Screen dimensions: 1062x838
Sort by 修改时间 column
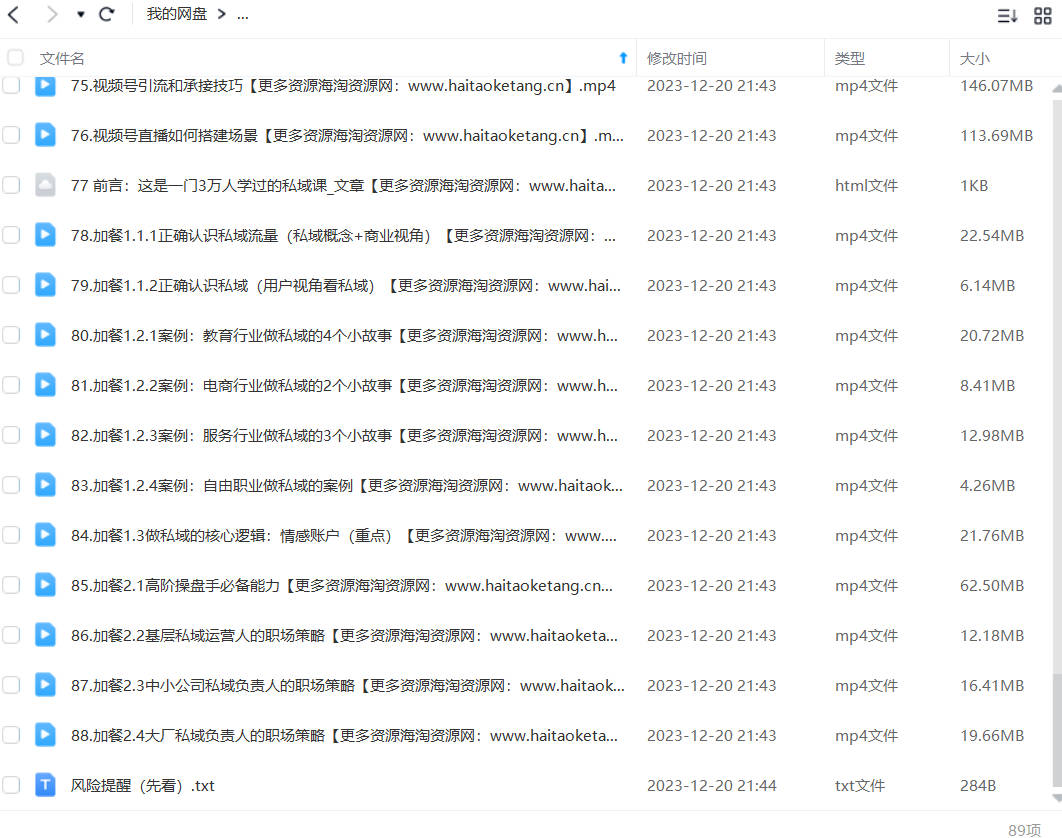point(677,59)
